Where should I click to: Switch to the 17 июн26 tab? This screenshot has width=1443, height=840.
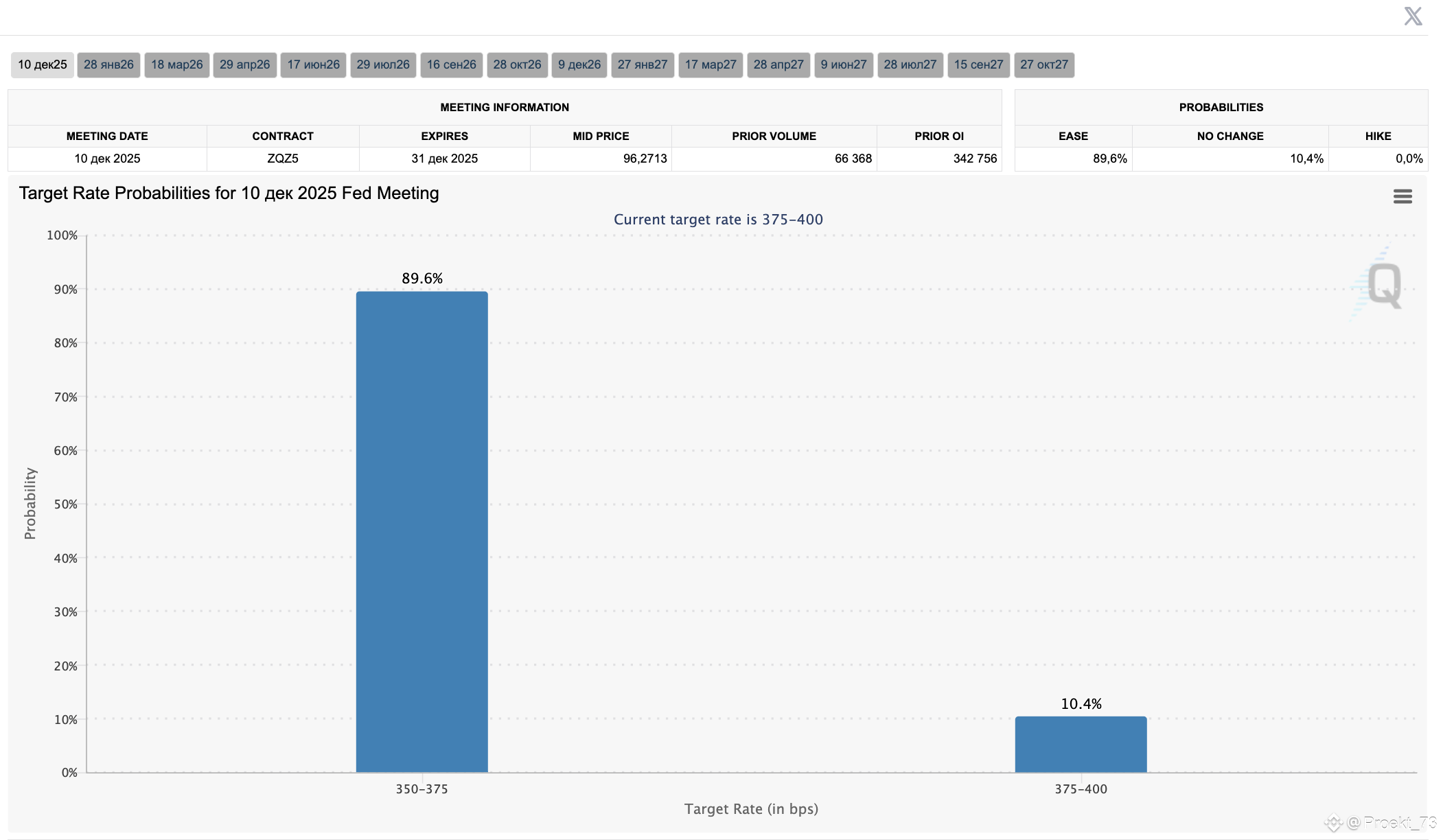point(313,65)
